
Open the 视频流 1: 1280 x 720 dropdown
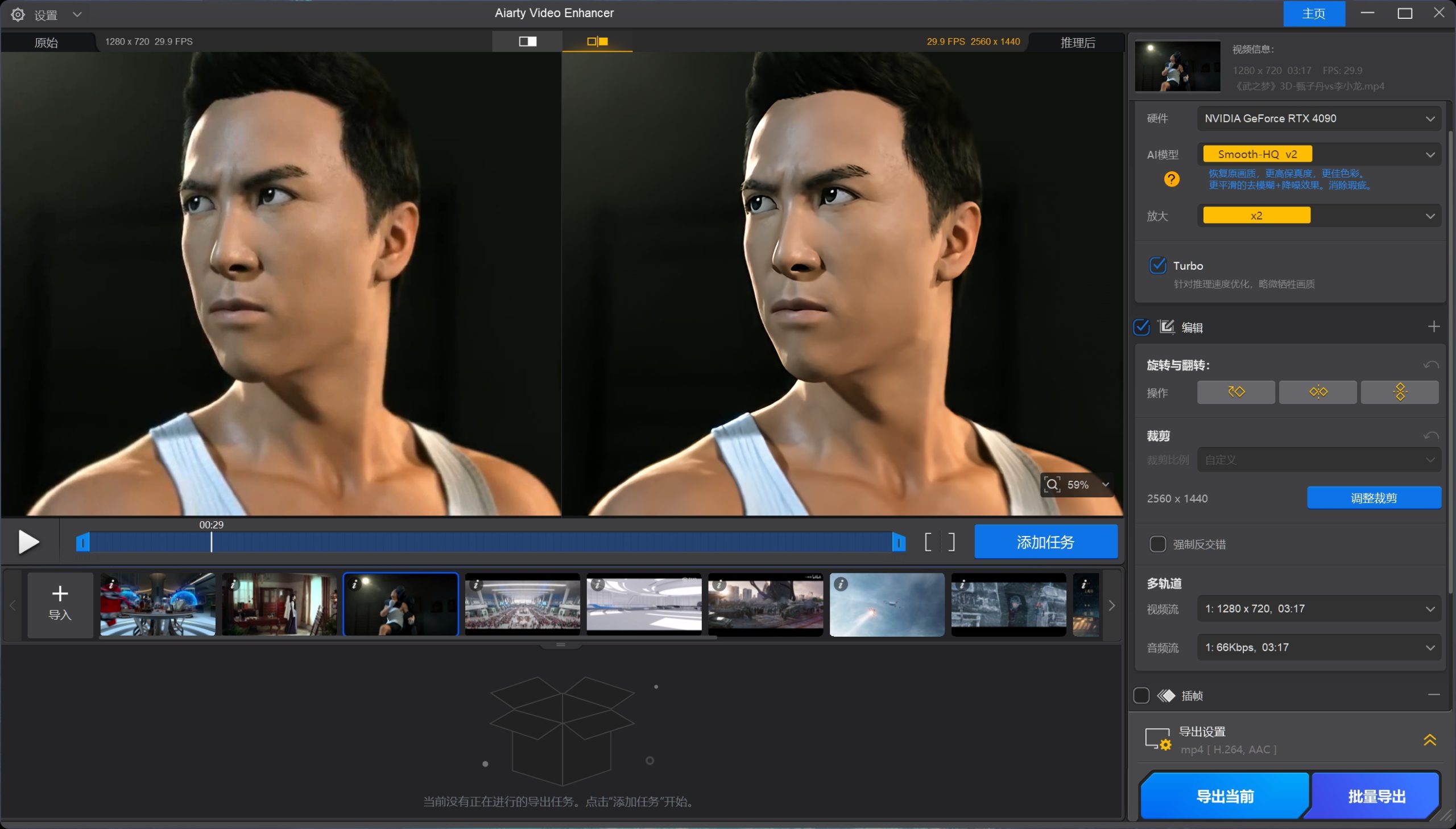(1319, 609)
